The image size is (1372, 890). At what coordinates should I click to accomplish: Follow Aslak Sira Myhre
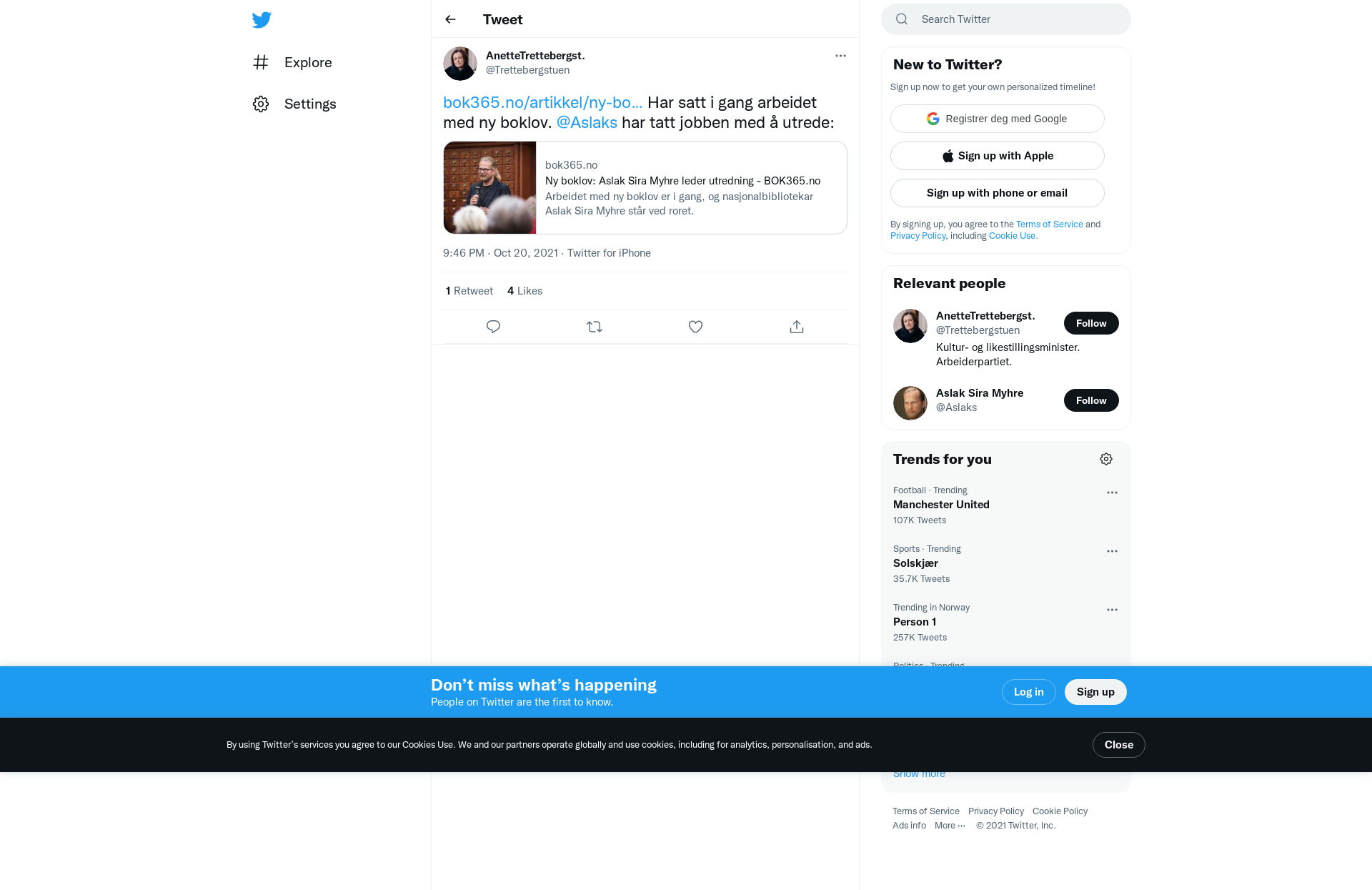tap(1091, 400)
